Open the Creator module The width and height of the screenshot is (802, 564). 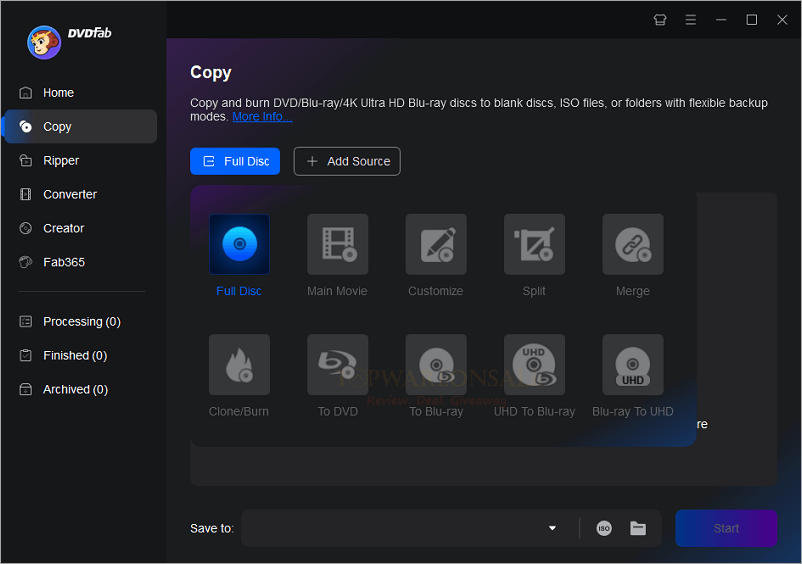[79, 228]
